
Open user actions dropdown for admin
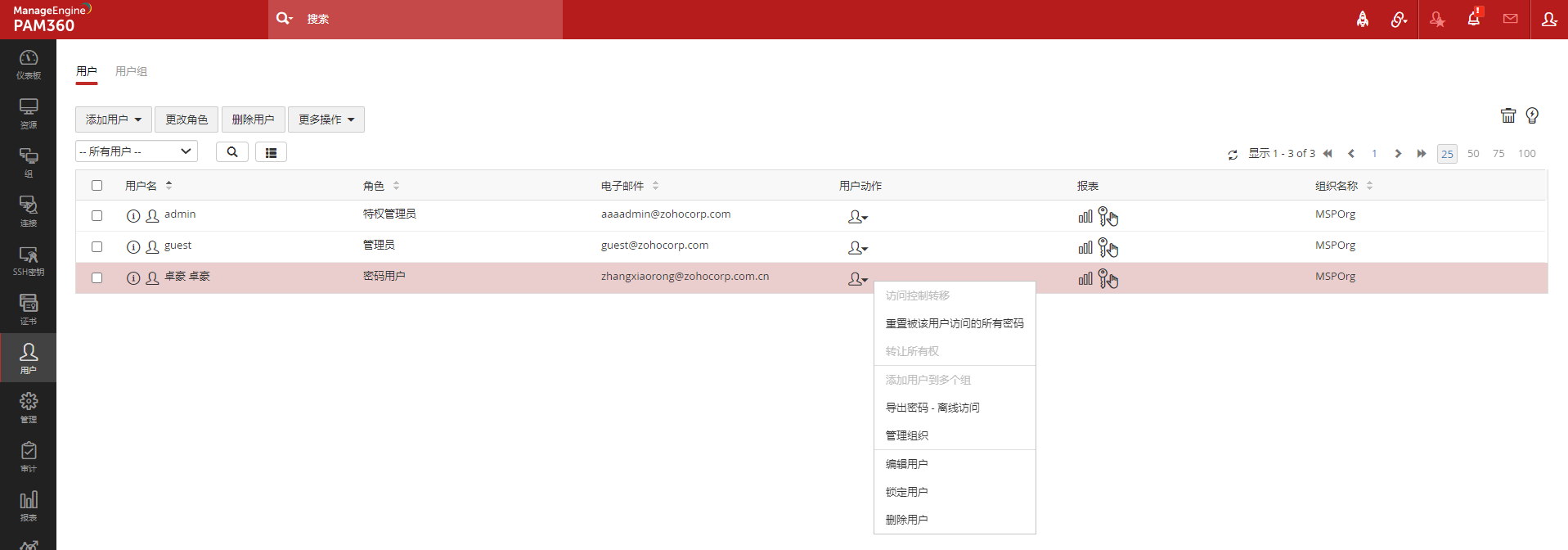pyautogui.click(x=857, y=217)
